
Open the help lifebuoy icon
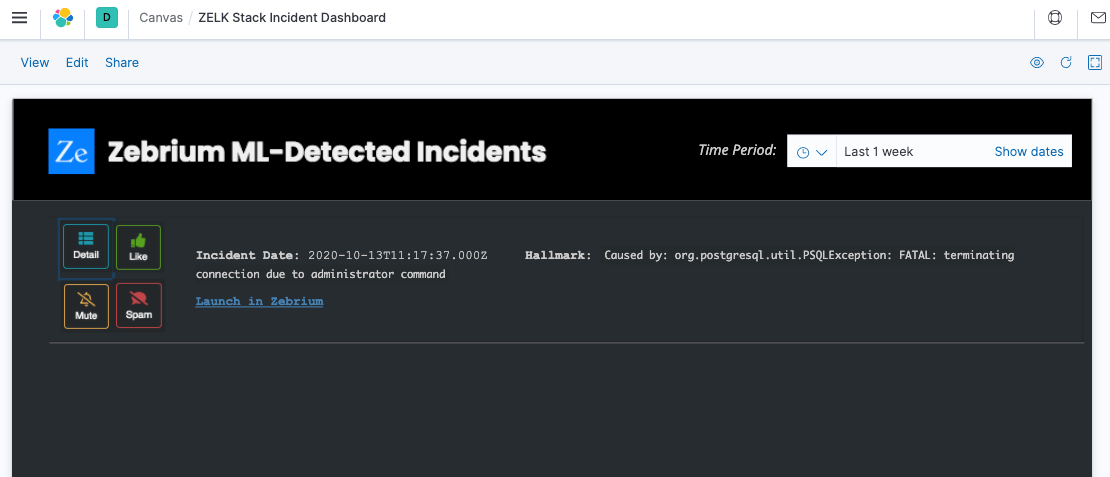pos(1055,18)
